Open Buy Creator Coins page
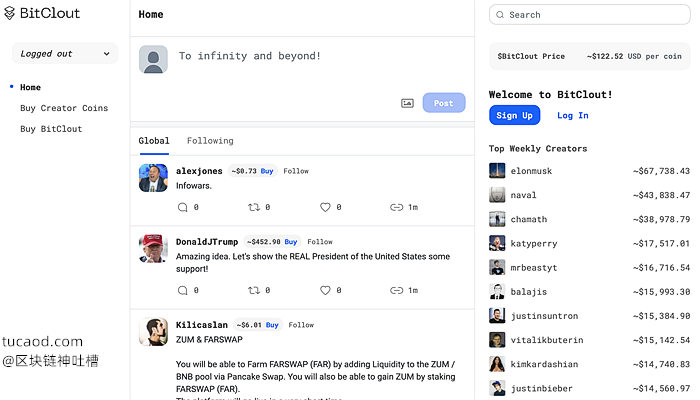Screen dimensions: 700x400 64,108
